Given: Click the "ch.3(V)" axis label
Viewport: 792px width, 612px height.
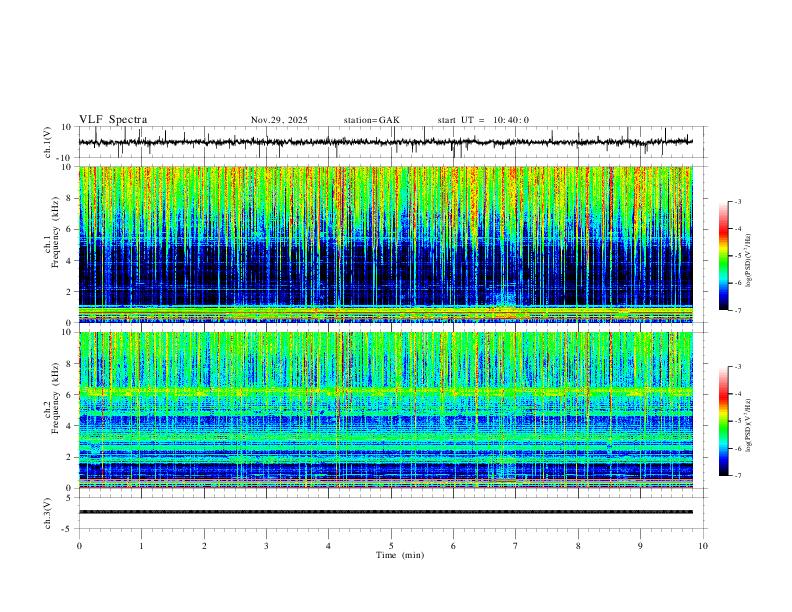Looking at the screenshot, I should tap(48, 514).
